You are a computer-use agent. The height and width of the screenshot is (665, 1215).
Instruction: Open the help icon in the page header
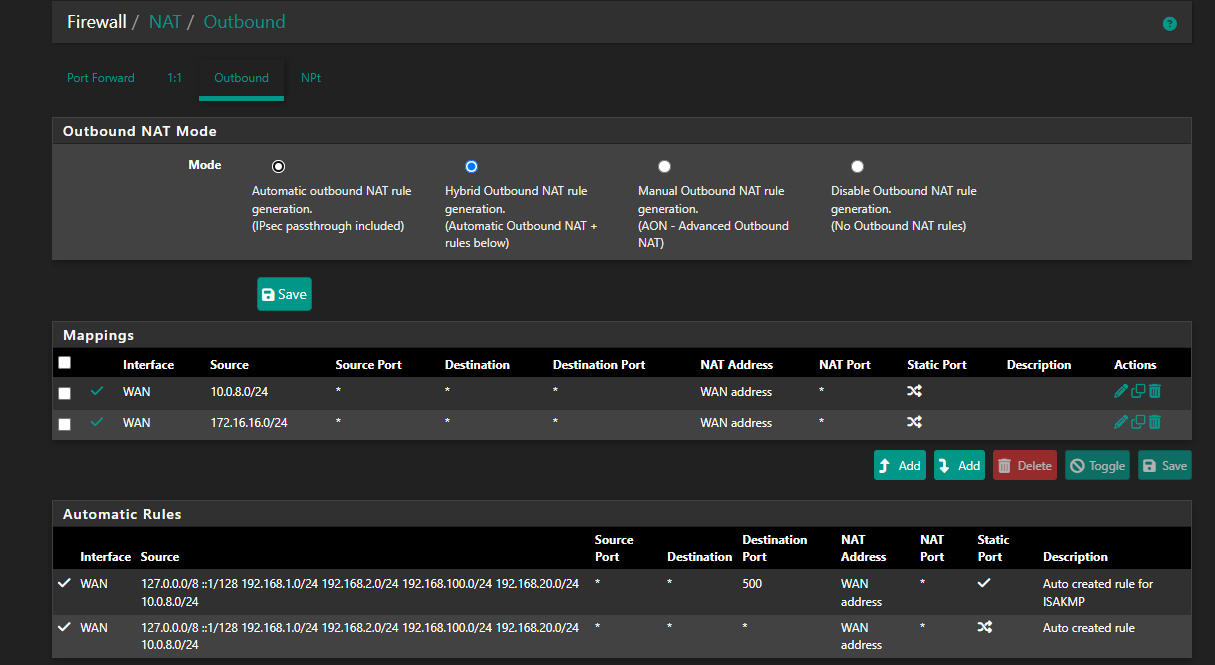tap(1169, 23)
